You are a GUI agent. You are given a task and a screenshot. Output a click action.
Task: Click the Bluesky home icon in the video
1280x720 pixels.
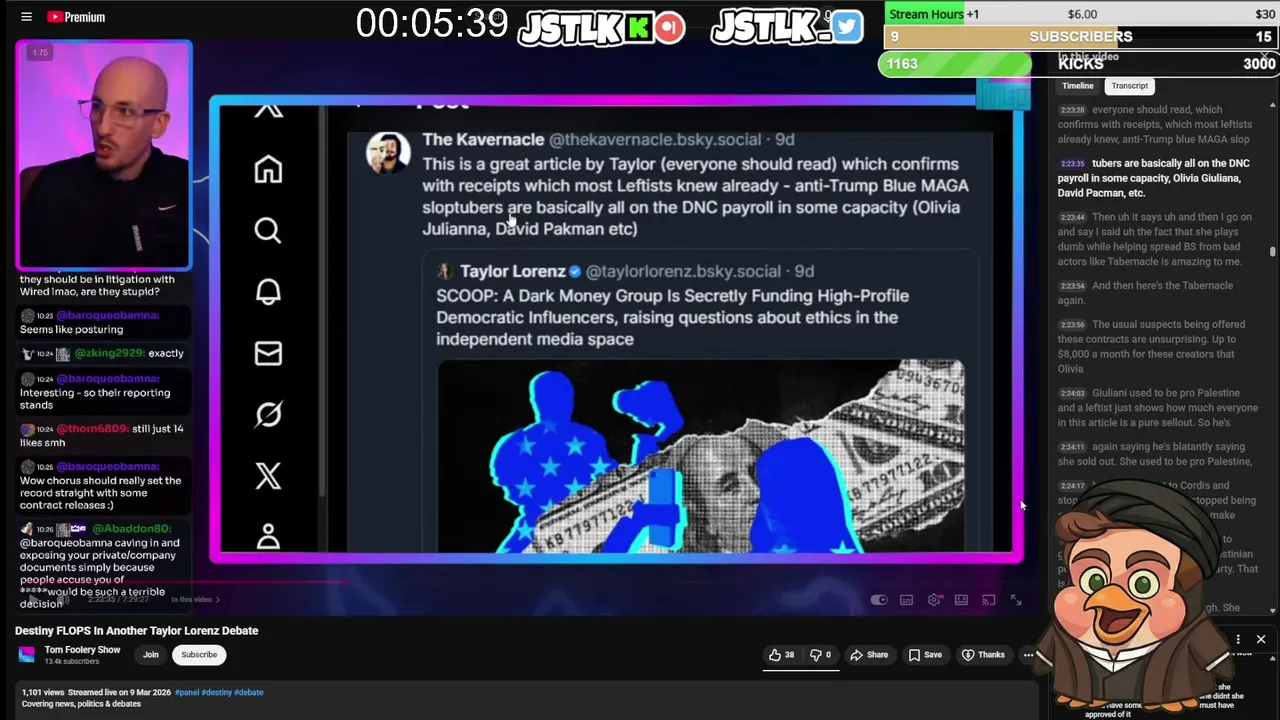click(268, 169)
